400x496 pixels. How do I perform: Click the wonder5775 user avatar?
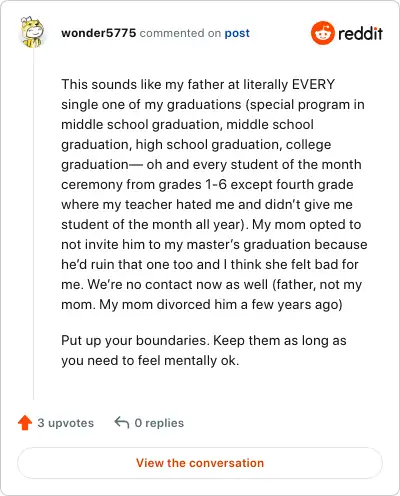[32, 32]
